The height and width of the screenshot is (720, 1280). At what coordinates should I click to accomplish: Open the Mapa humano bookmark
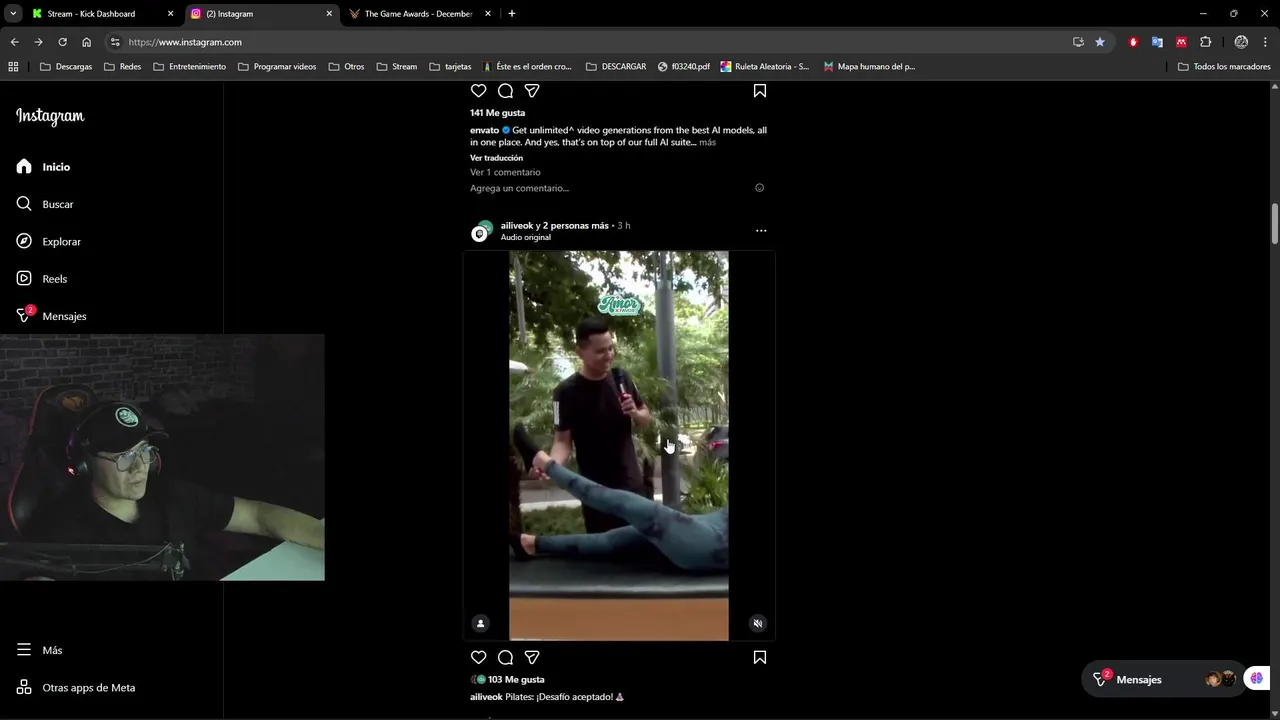click(869, 67)
